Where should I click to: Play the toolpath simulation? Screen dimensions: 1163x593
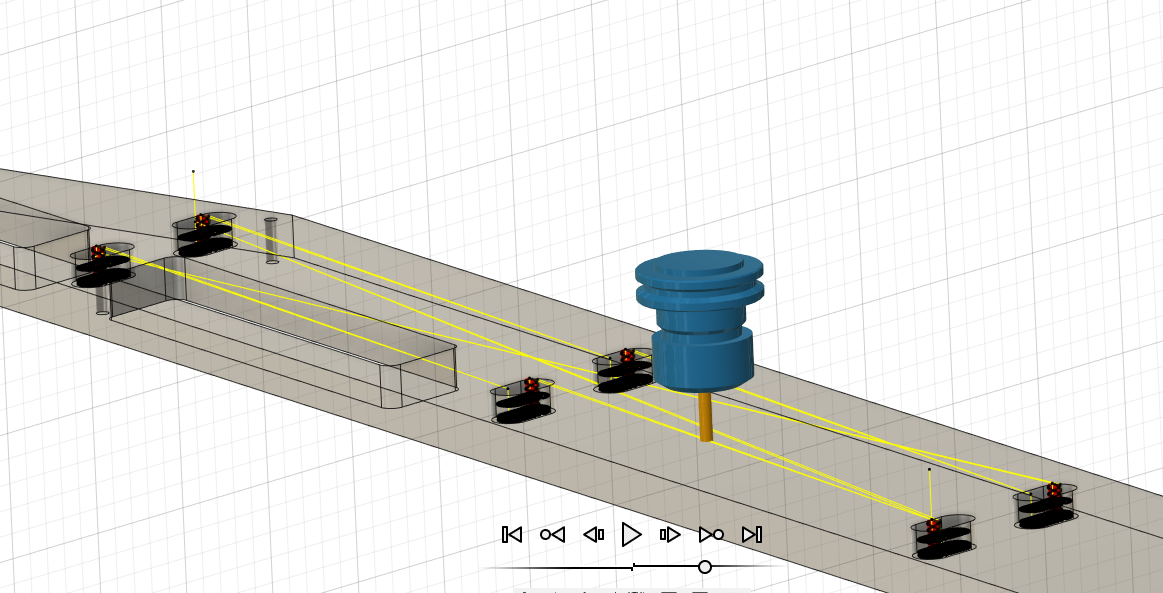[631, 535]
